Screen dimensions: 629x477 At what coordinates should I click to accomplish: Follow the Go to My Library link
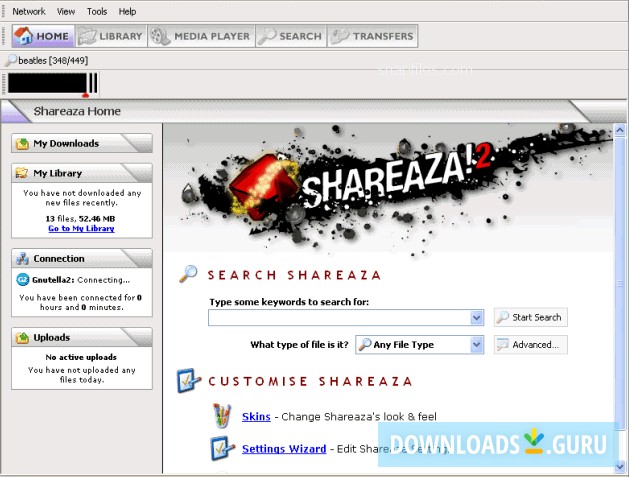pos(81,228)
